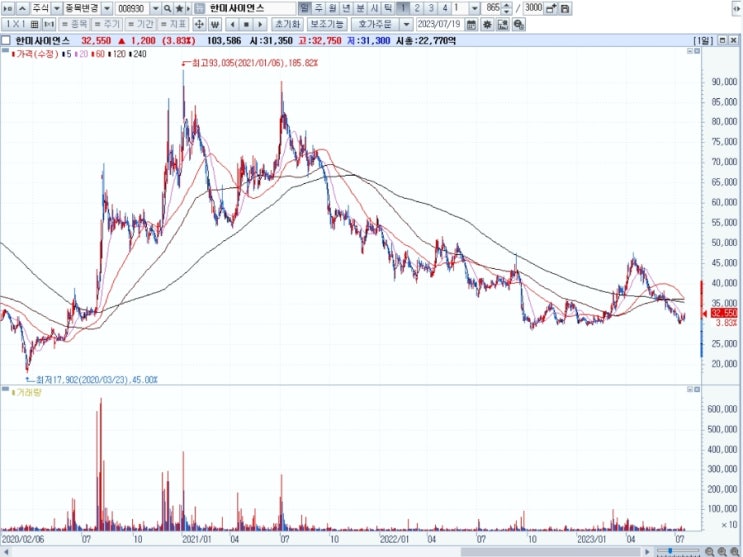743x557 pixels.
Task: Click the date field 2023/07/19
Action: point(440,24)
